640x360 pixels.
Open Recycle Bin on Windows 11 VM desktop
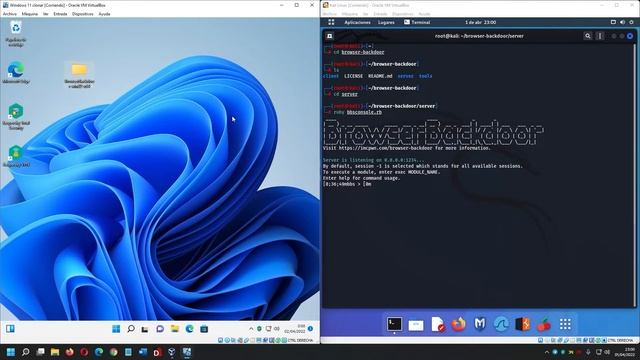(16, 34)
